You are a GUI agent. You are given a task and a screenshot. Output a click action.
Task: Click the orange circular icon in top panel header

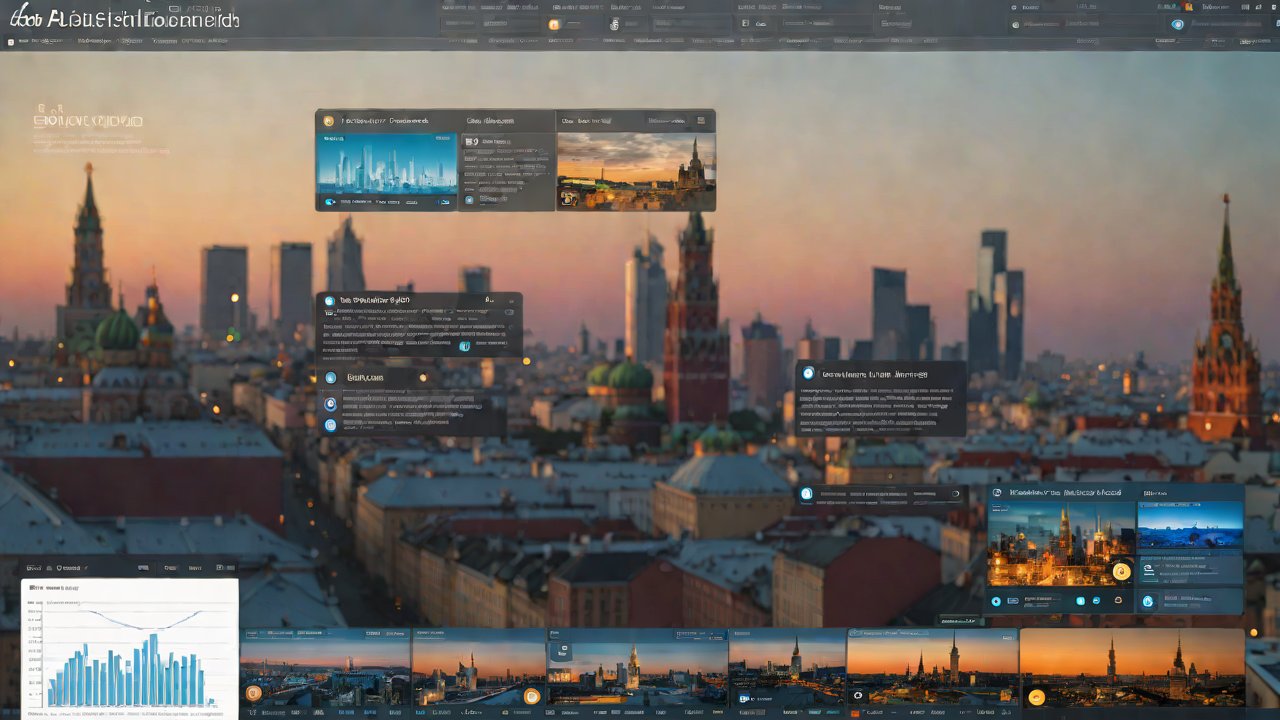click(x=327, y=121)
